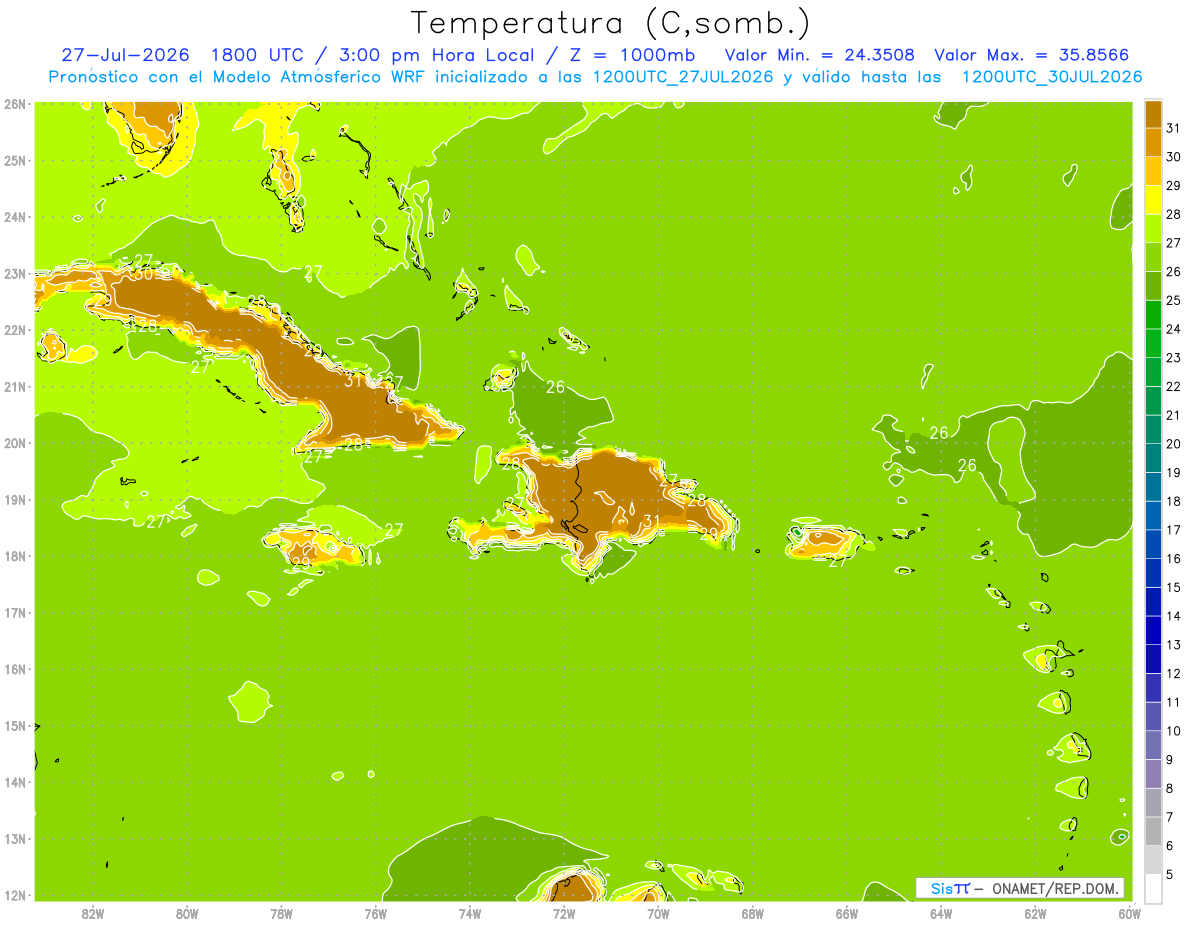This screenshot has width=1200, height=927.
Task: Click the '78W' longitude axis label
Action: coord(281,913)
